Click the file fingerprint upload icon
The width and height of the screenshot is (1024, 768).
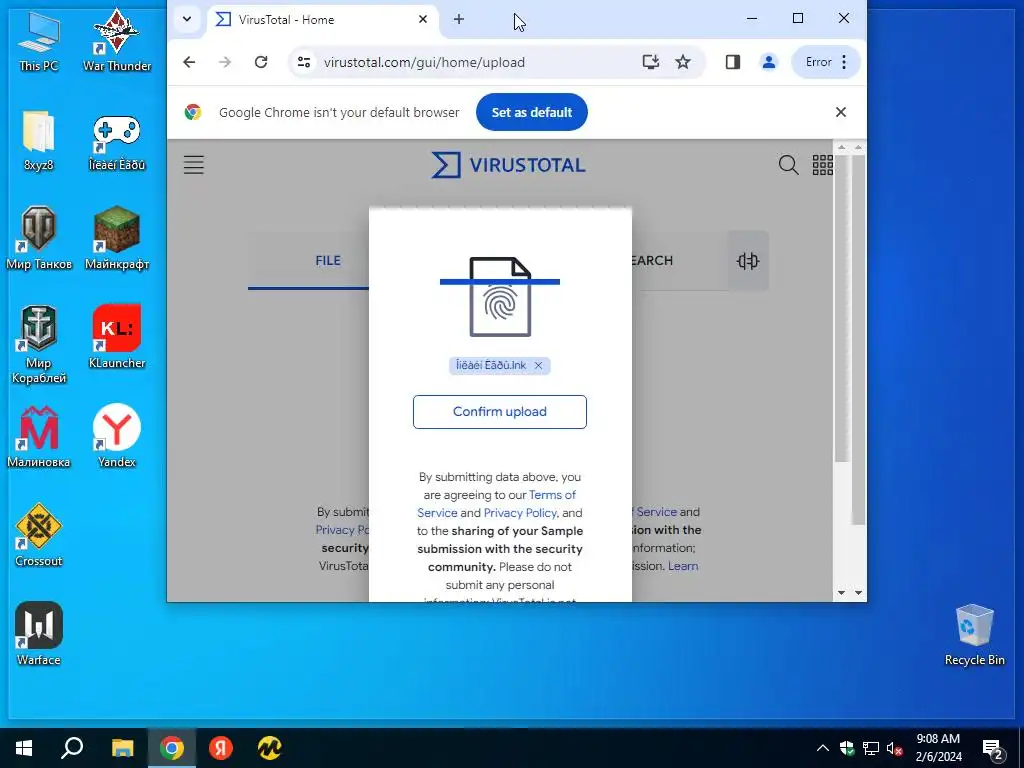pos(500,297)
